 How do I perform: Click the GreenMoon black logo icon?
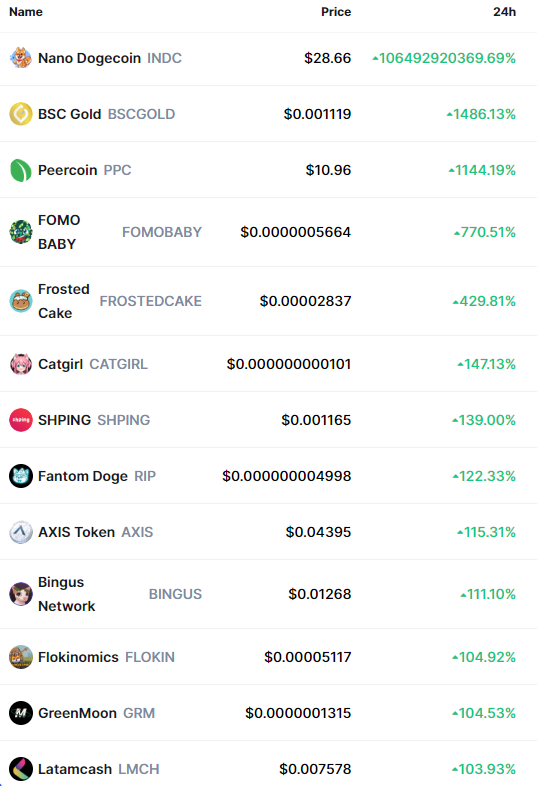[21, 713]
